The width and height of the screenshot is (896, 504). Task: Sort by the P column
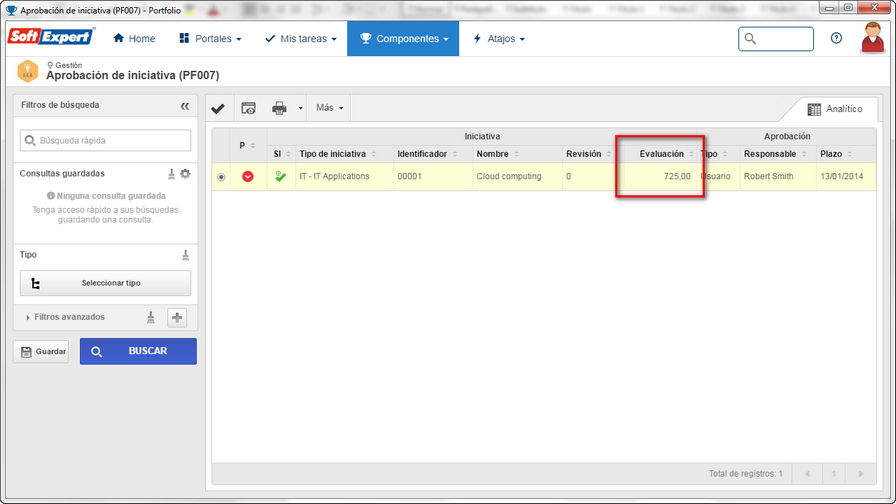tap(247, 145)
